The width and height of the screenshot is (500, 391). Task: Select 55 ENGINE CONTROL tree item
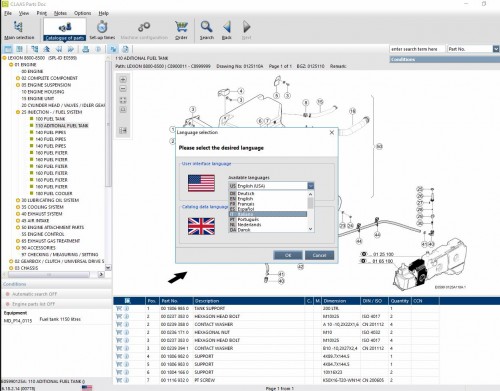pos(43,234)
